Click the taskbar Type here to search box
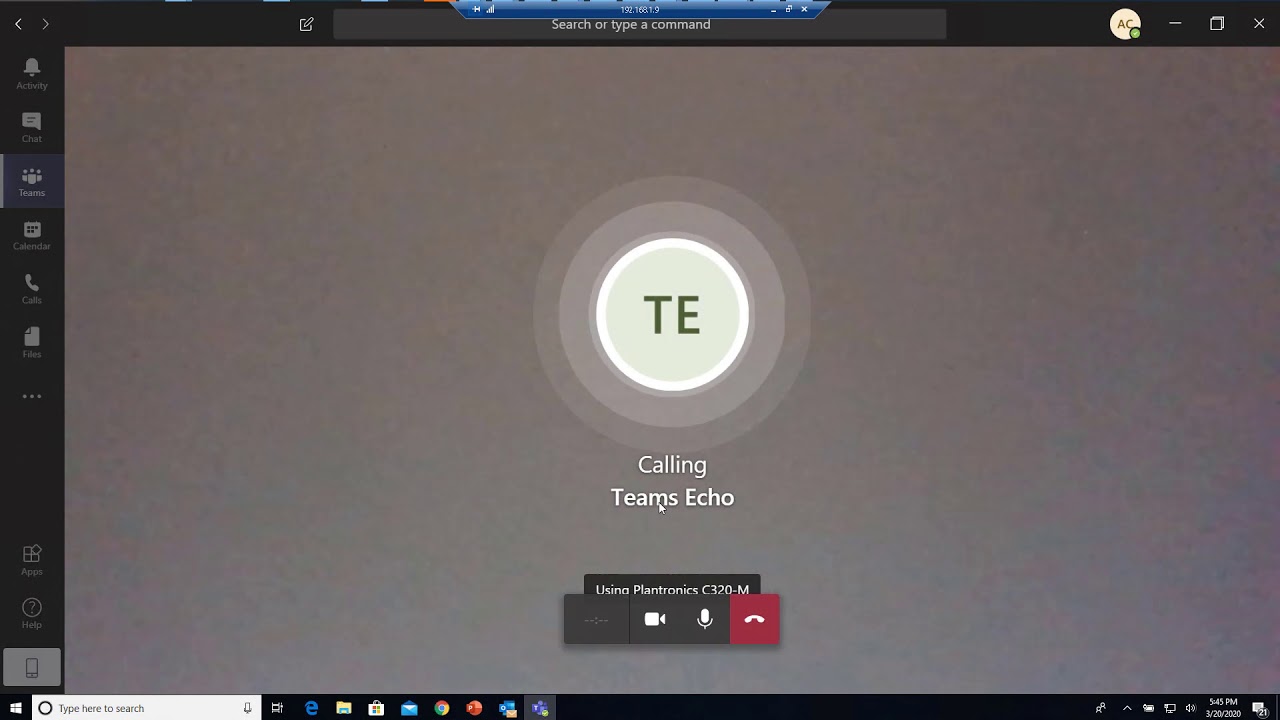 click(146, 708)
